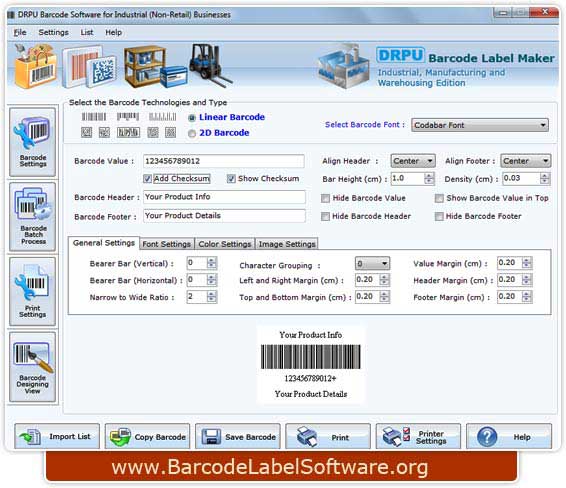Click the last 2D barcode sample icon

pos(170,132)
